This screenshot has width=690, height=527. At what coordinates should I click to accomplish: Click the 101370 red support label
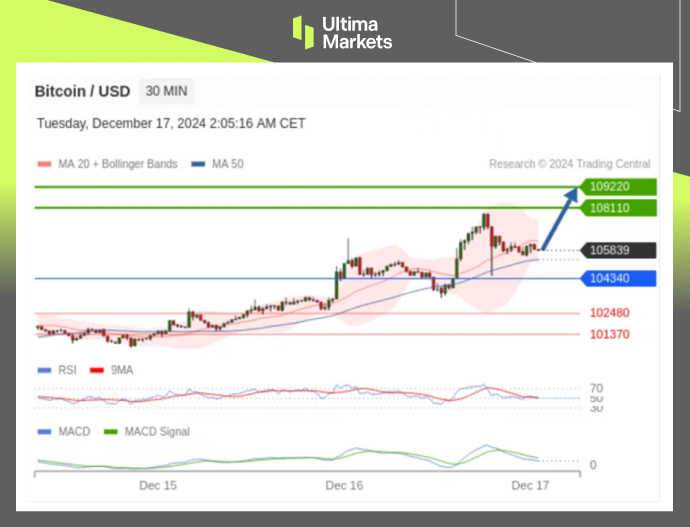coord(609,334)
